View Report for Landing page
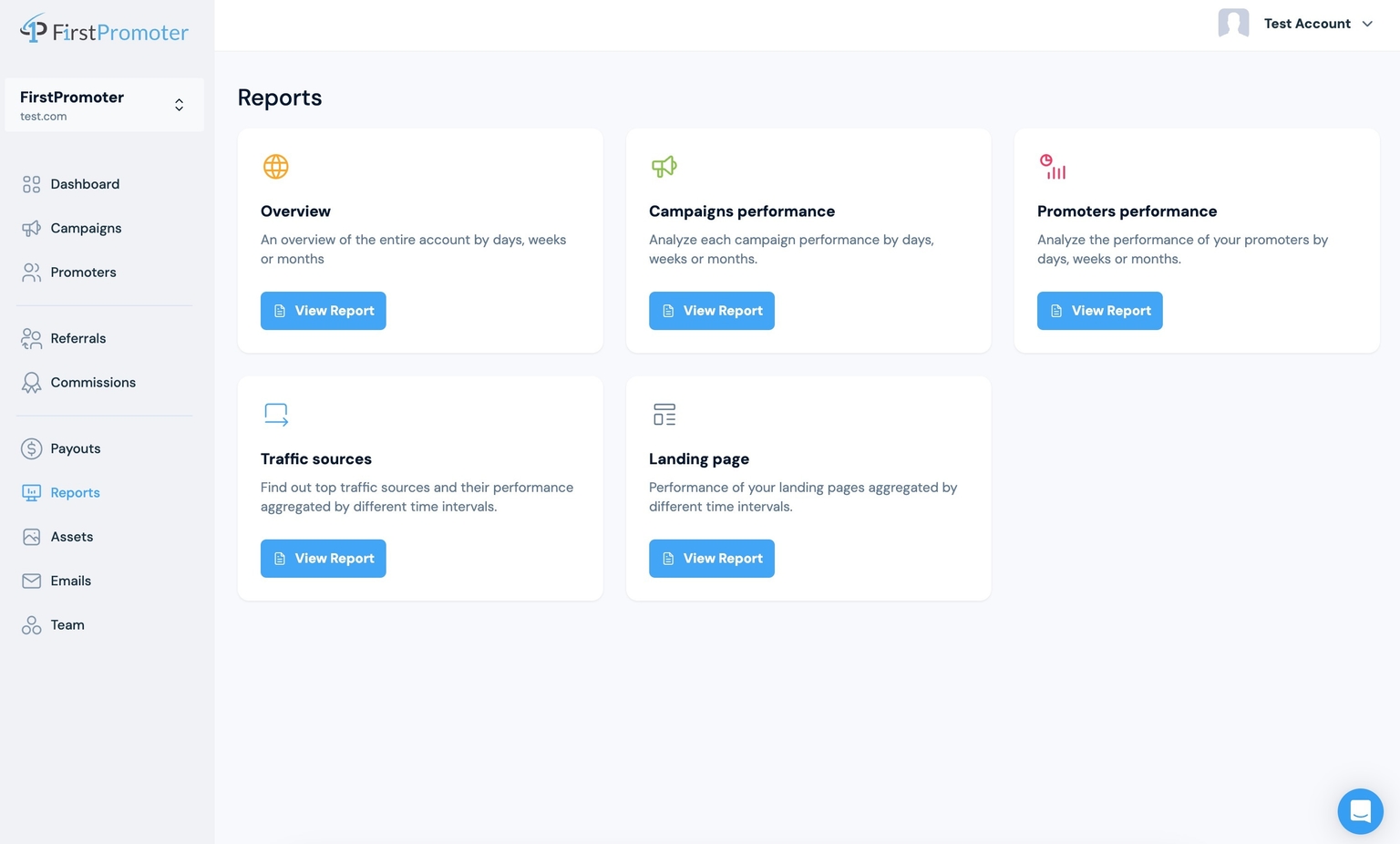1400x844 pixels. [x=712, y=559]
